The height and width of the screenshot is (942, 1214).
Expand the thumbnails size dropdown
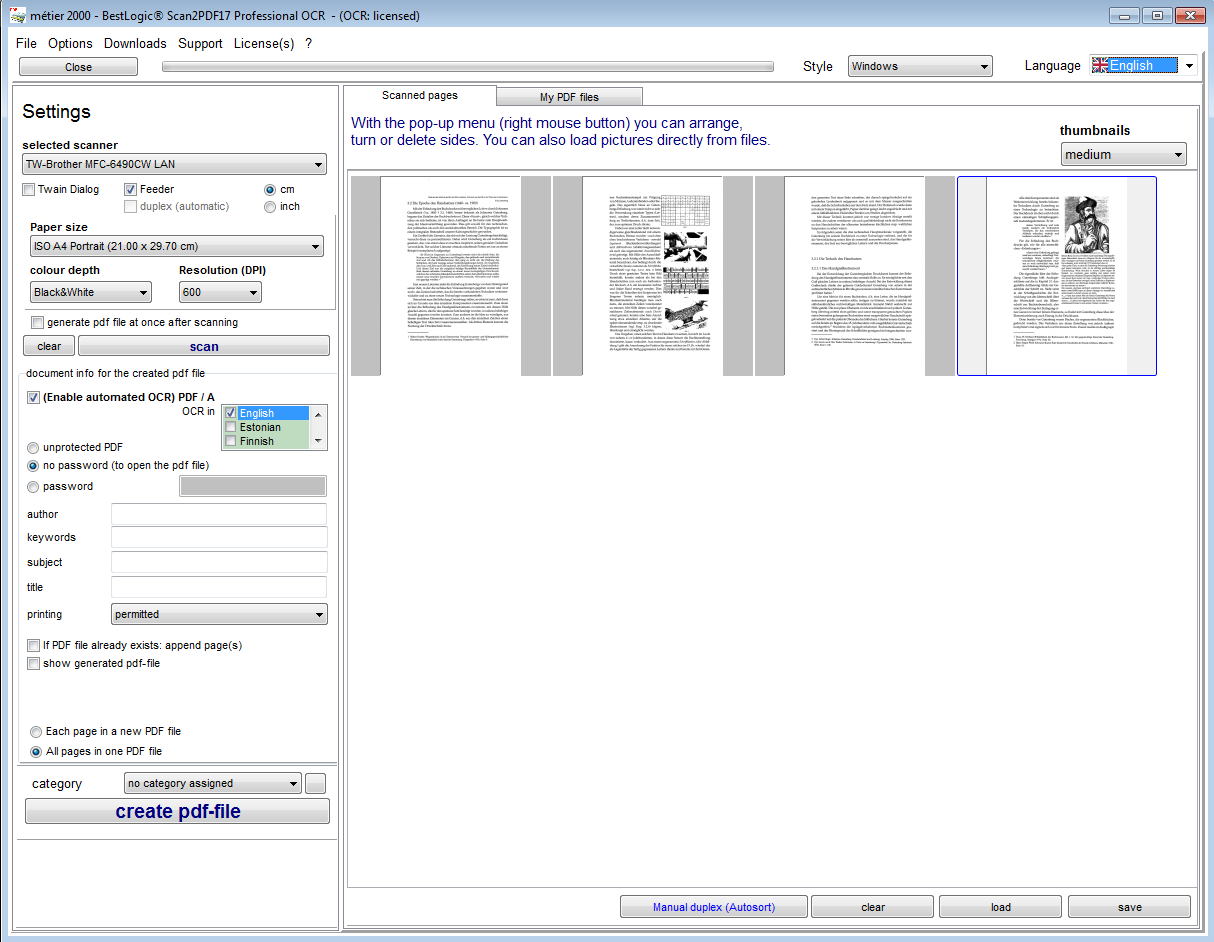1123,155
